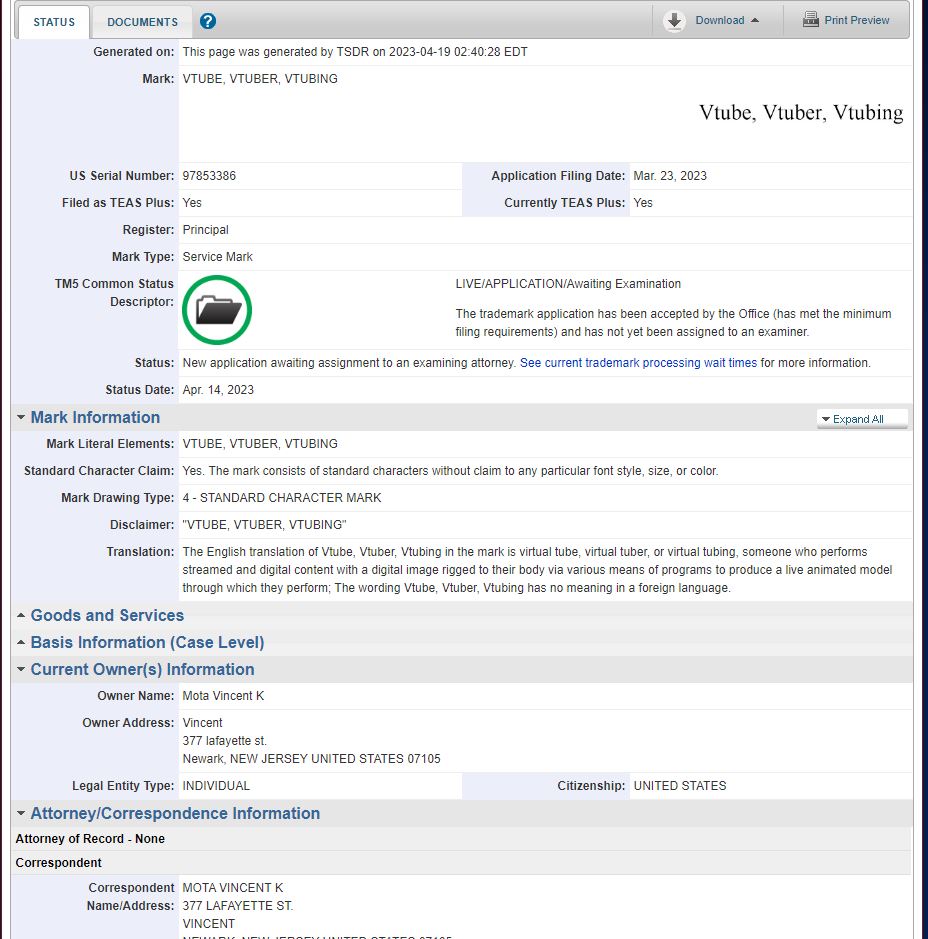The height and width of the screenshot is (939, 928).
Task: Click the Download arrow icon
Action: click(674, 20)
